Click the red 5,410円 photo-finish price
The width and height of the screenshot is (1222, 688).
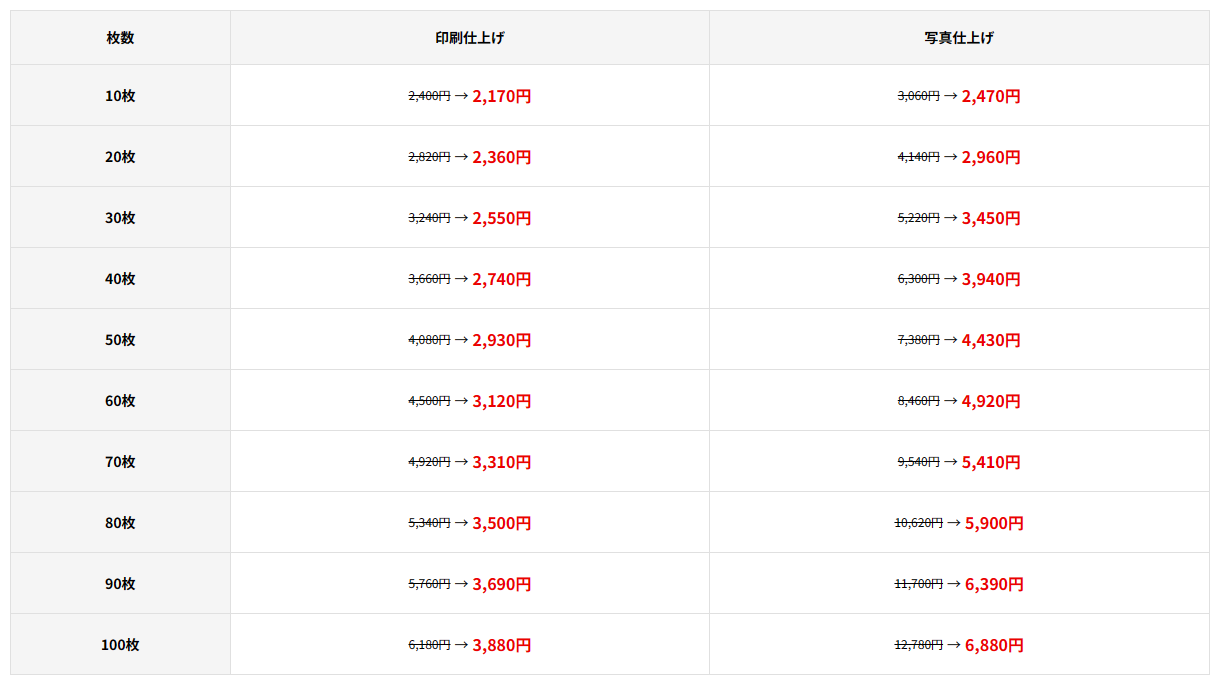tap(991, 463)
